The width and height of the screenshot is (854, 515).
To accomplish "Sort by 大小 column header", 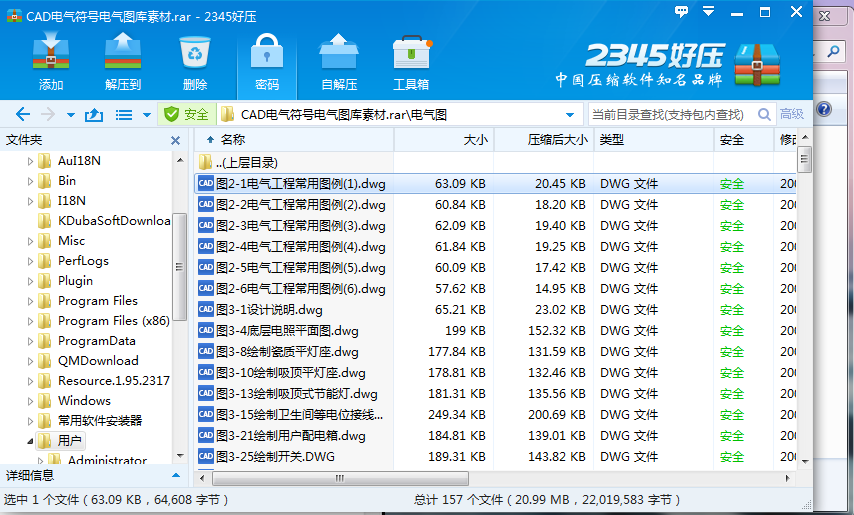I will (x=444, y=140).
